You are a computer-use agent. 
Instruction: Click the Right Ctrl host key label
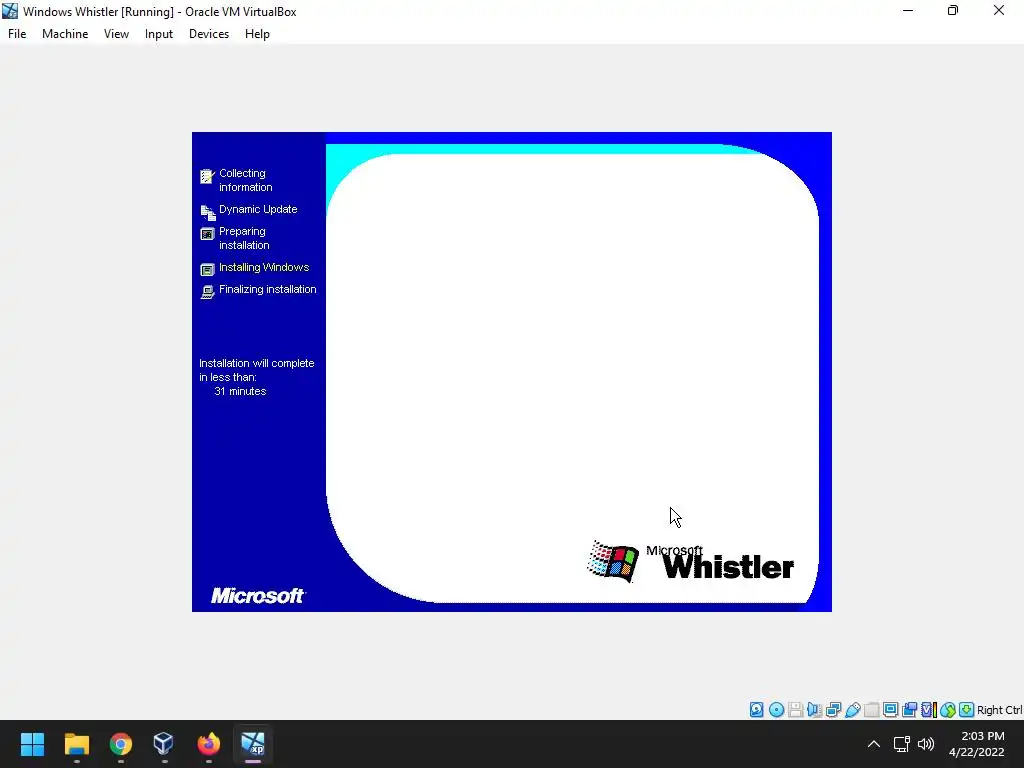point(1000,710)
